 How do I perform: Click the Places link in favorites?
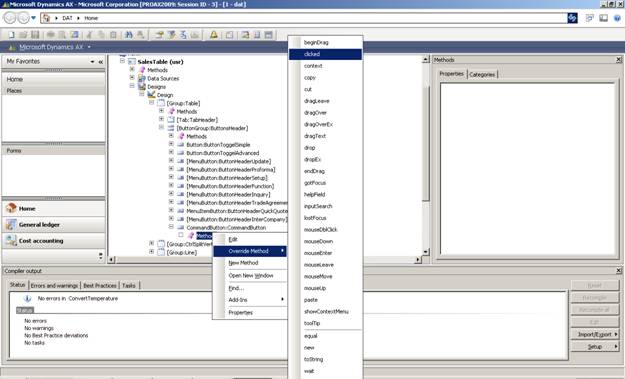14,91
